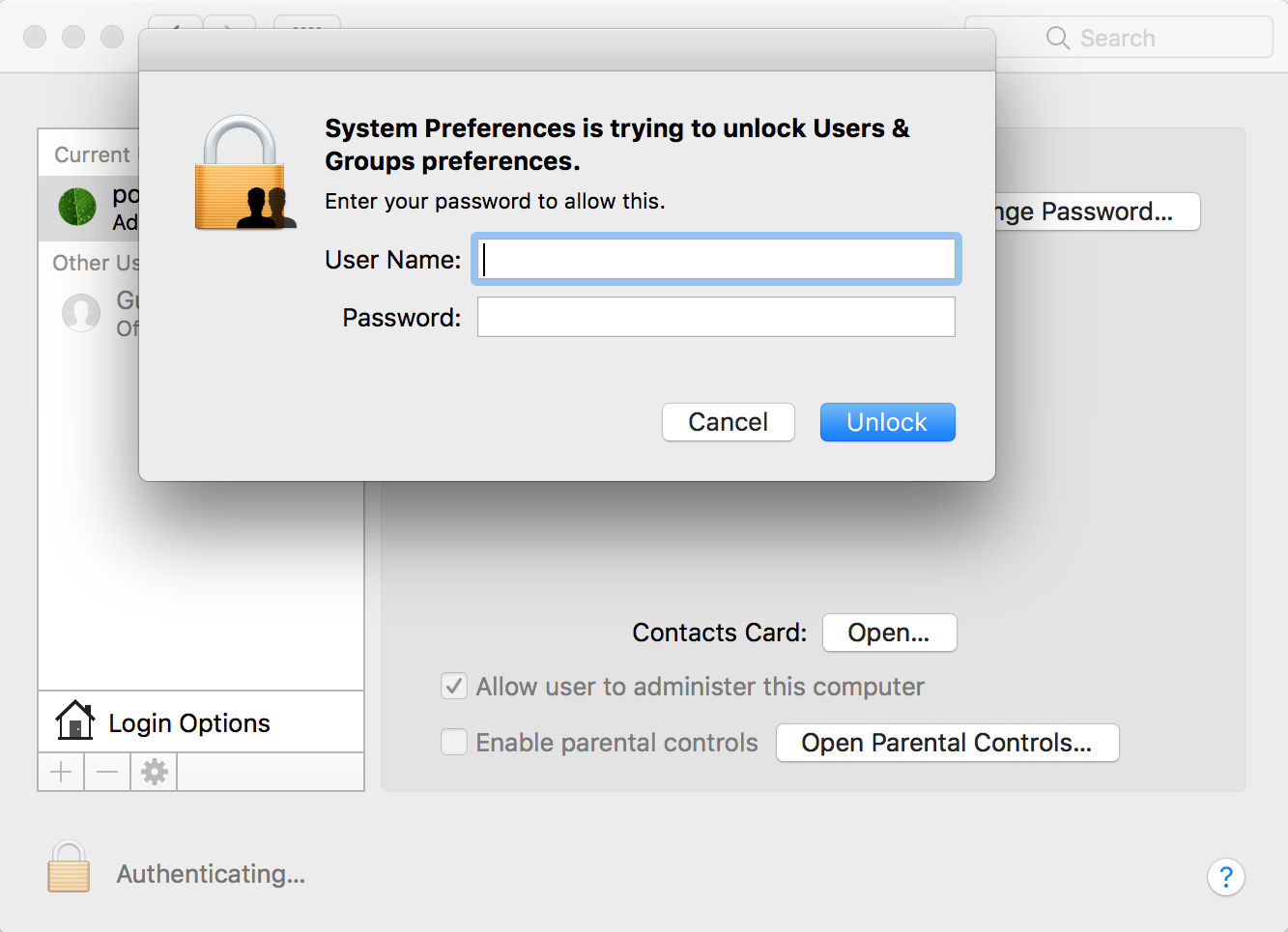Click the house icon by Login Options
Screen dimensions: 1288x932
[x=75, y=720]
